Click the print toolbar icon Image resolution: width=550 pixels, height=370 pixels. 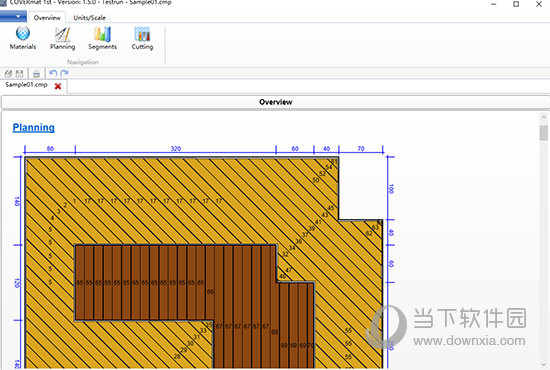pos(36,74)
